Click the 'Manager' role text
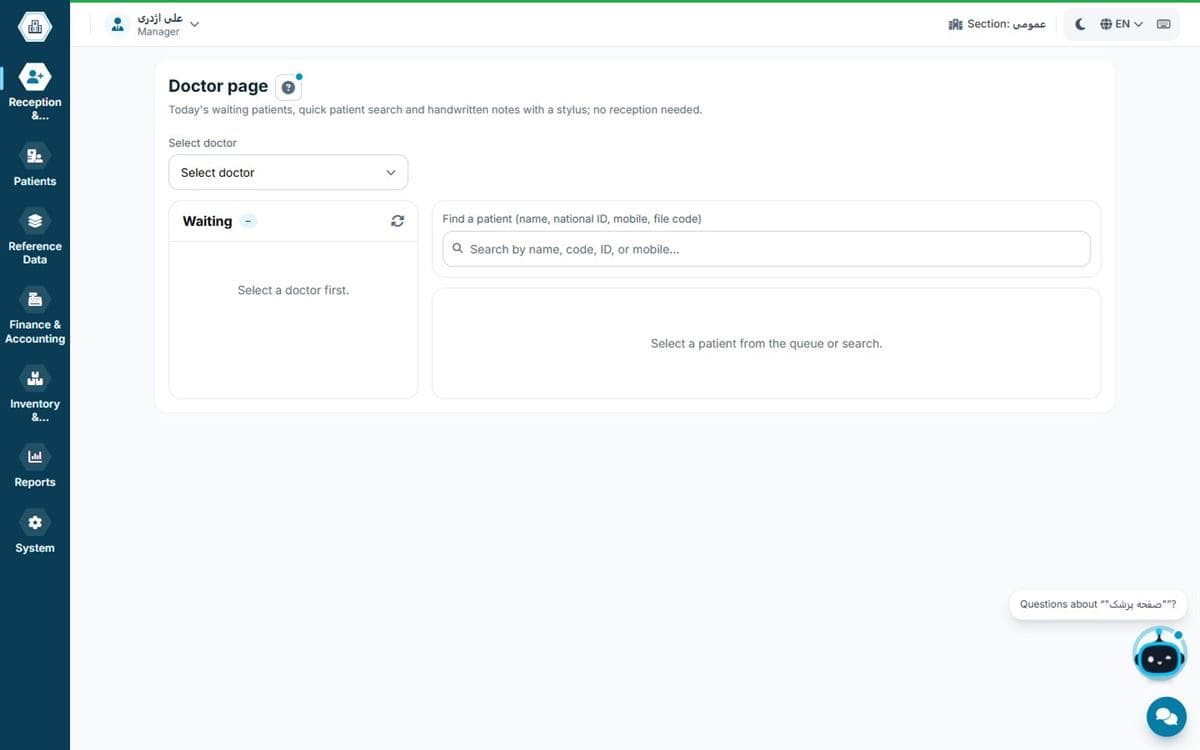This screenshot has width=1200, height=750. tap(158, 32)
